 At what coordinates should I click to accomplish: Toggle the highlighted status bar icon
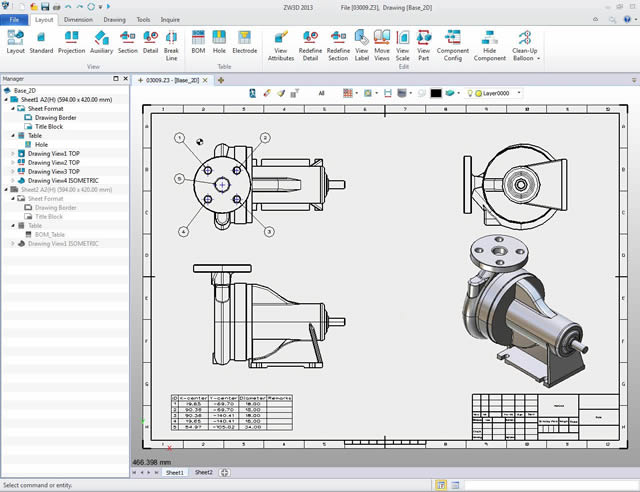coord(440,484)
